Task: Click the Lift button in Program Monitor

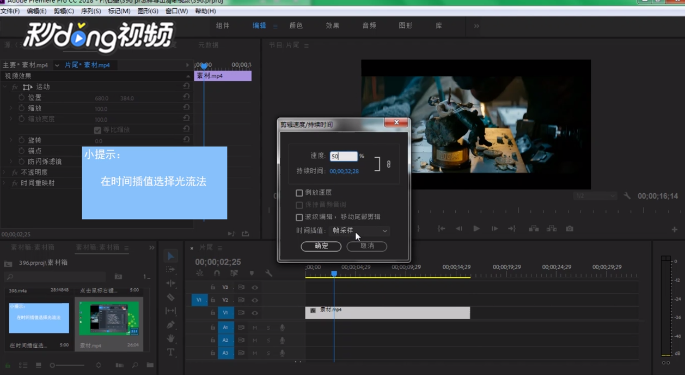Action: 534,229
